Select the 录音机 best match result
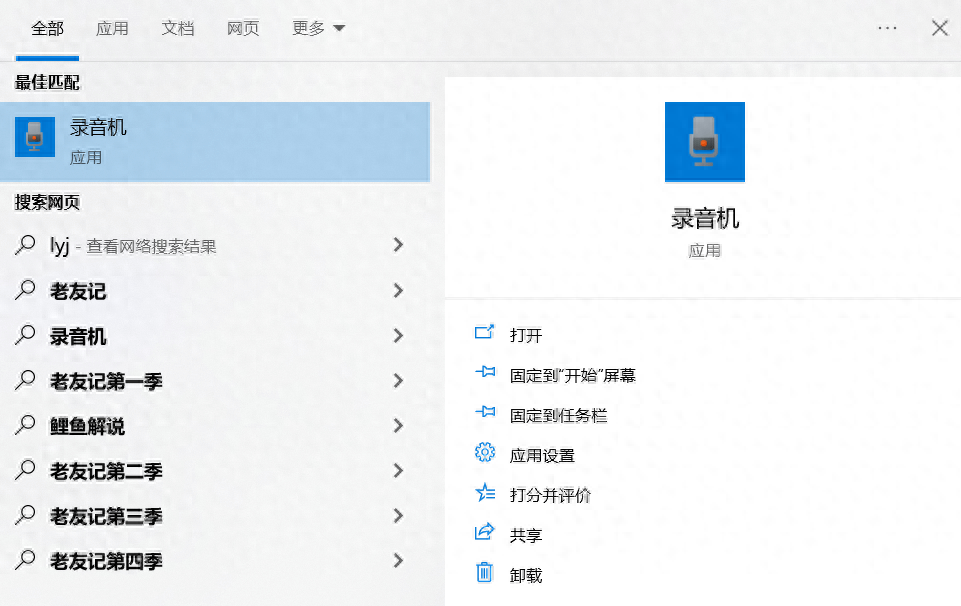This screenshot has height=606, width=961. pos(215,141)
